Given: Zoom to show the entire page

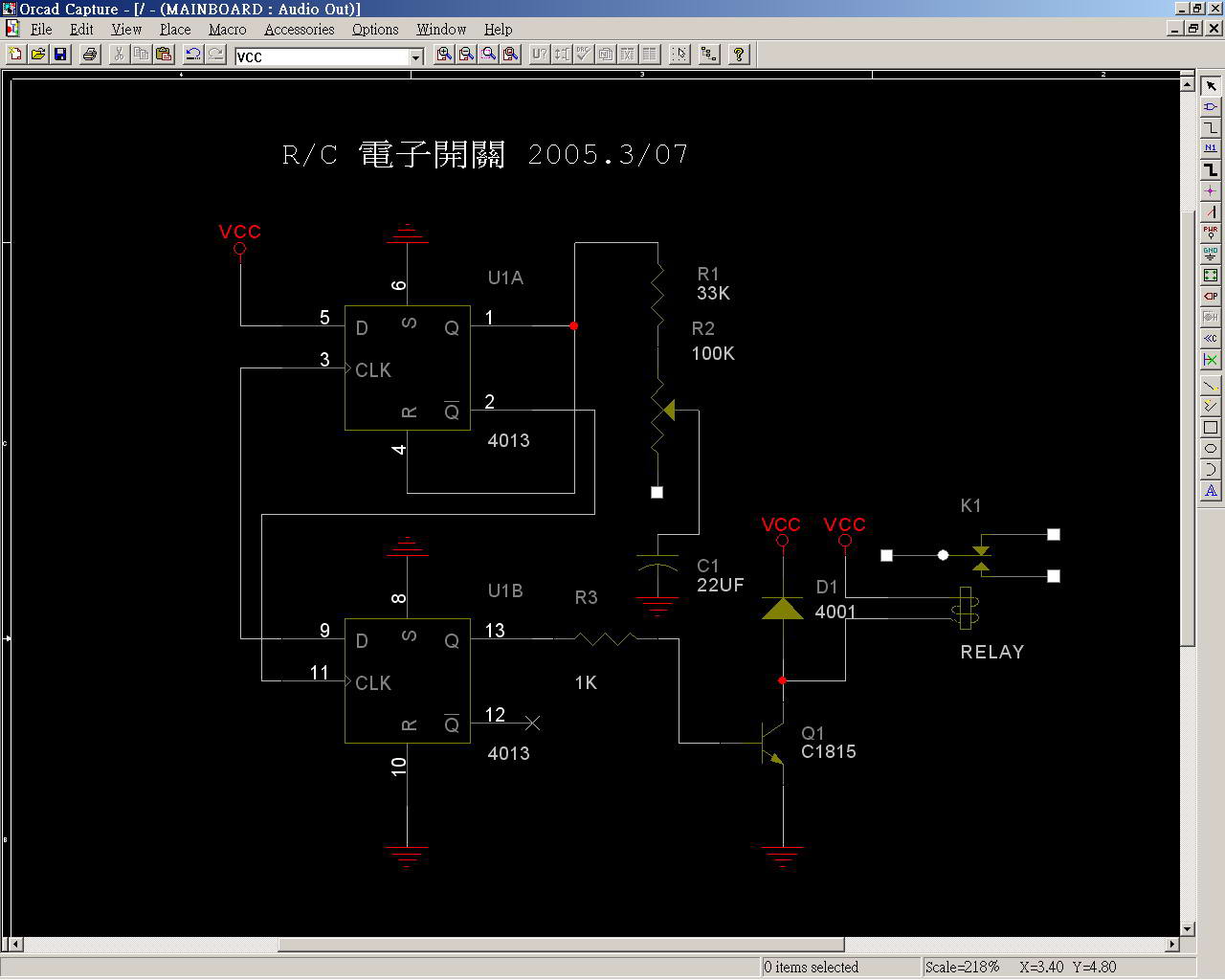Looking at the screenshot, I should click(x=511, y=55).
